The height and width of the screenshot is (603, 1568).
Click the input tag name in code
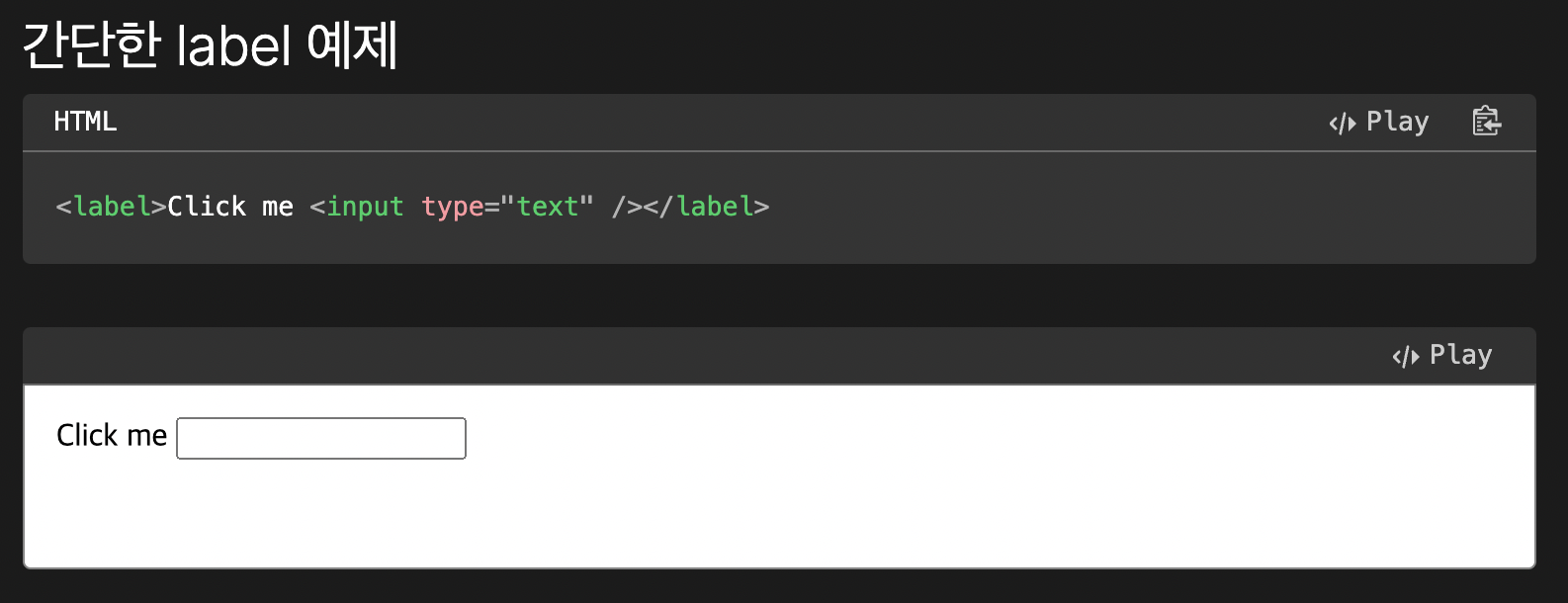364,207
